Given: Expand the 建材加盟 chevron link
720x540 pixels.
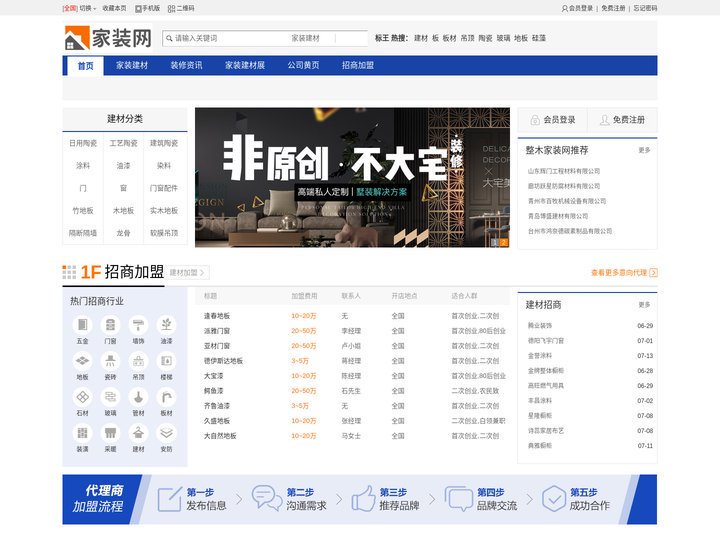Looking at the screenshot, I should [187, 273].
